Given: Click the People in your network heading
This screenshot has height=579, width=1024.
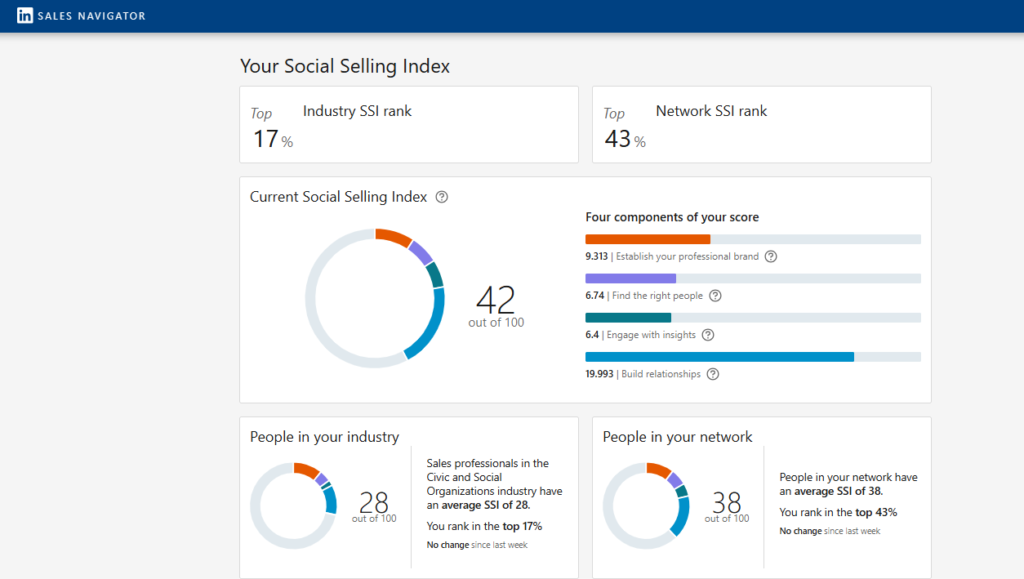Looking at the screenshot, I should 677,437.
